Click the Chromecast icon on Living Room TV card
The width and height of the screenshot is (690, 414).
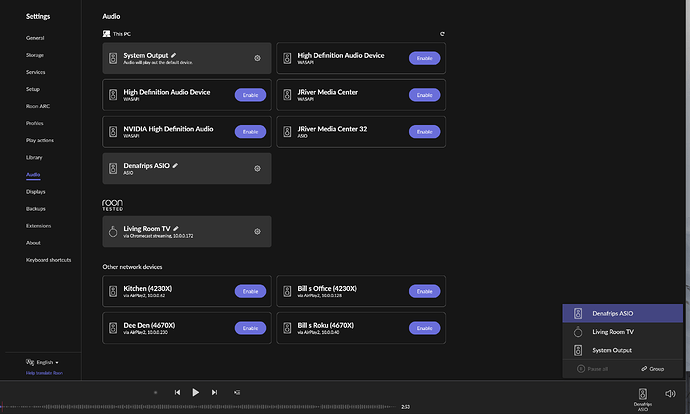tap(113, 231)
